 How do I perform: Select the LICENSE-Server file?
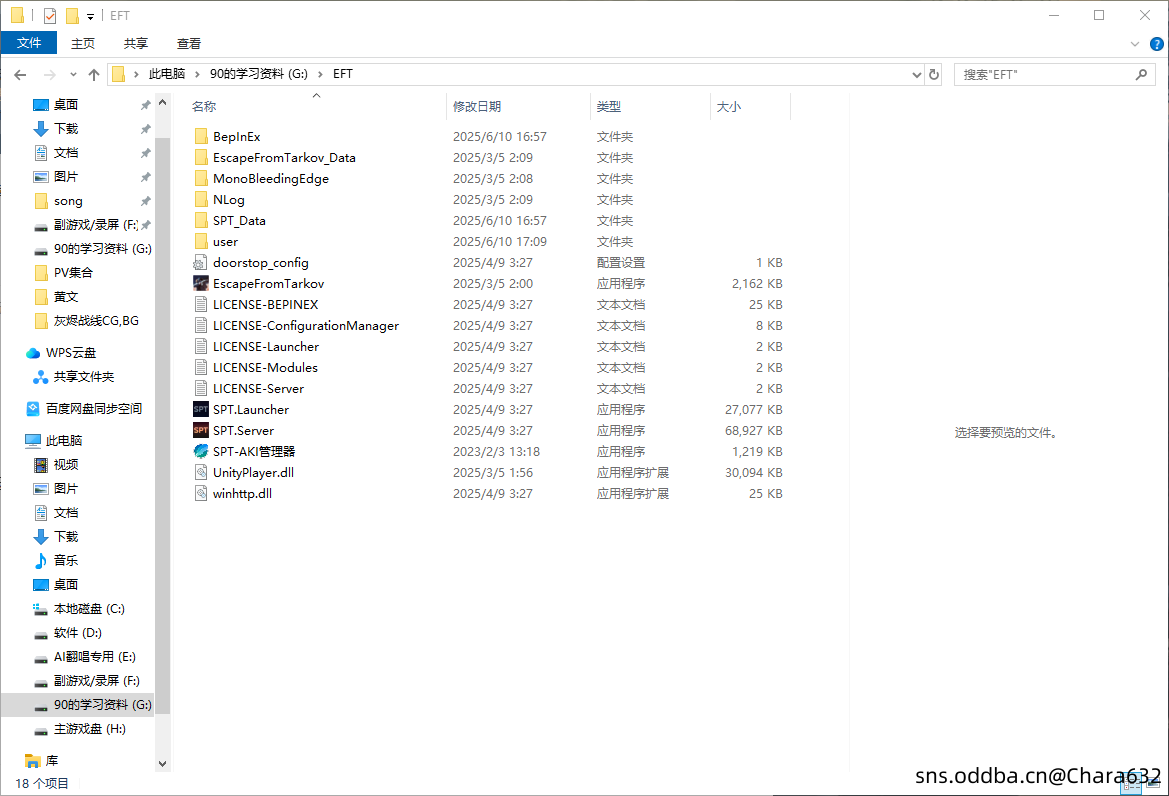click(258, 388)
